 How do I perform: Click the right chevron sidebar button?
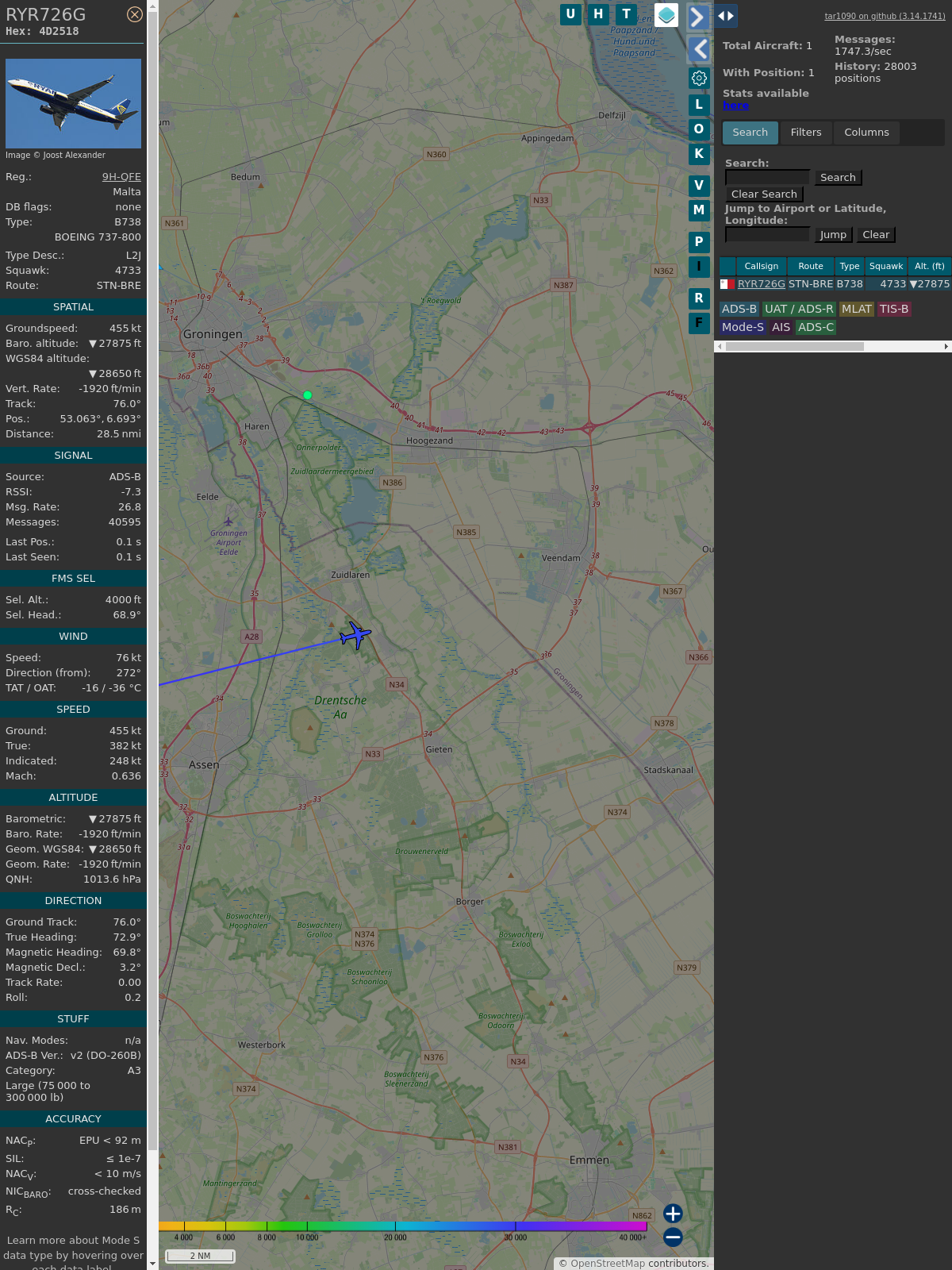point(698,17)
